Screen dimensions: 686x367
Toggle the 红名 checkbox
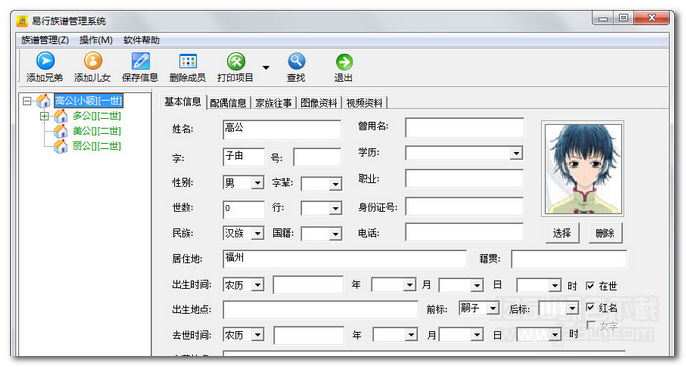click(x=590, y=308)
